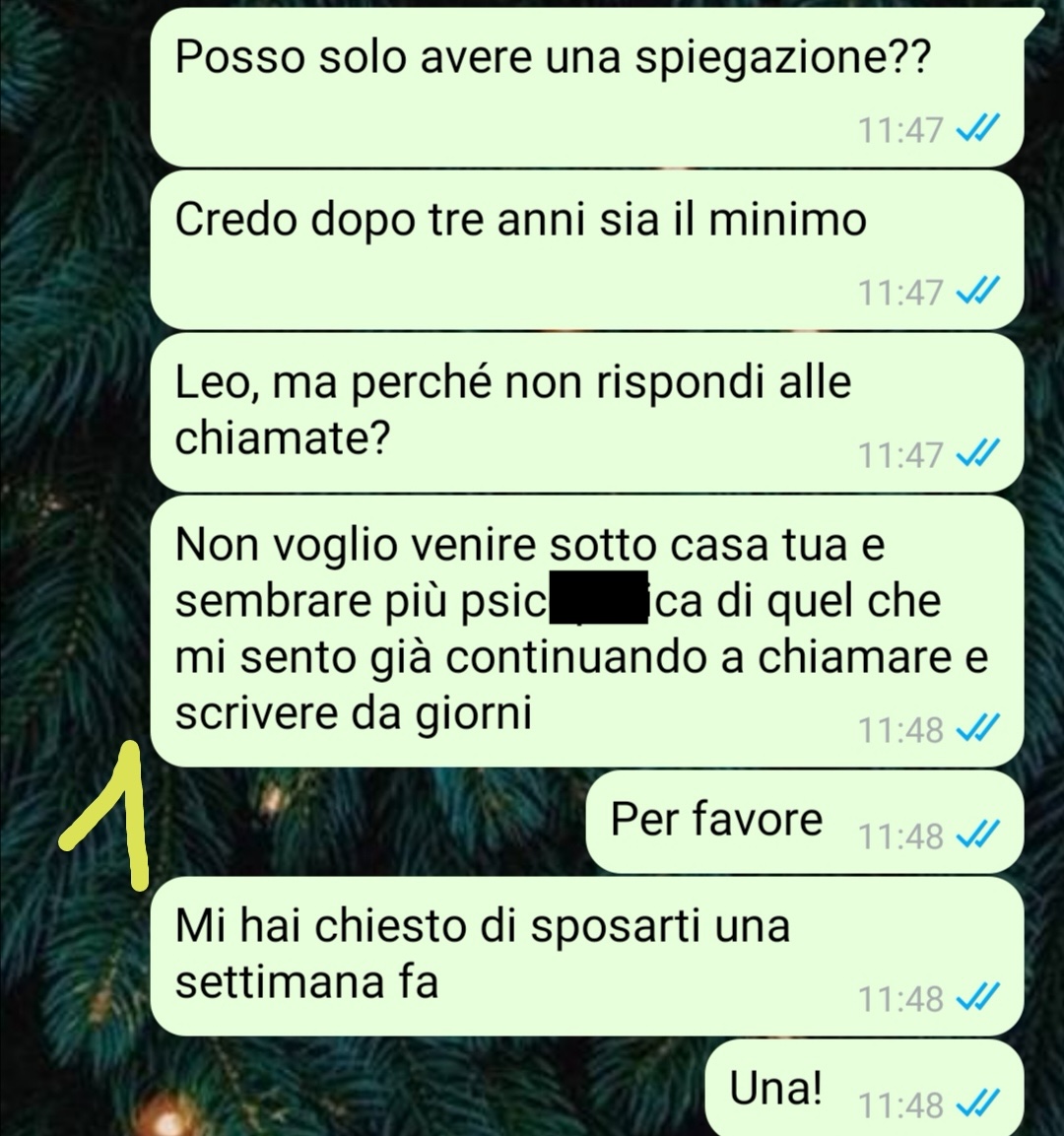Tap the 'Mi hai chiesto di sposarti' message
This screenshot has width=1064, height=1136.
(587, 956)
